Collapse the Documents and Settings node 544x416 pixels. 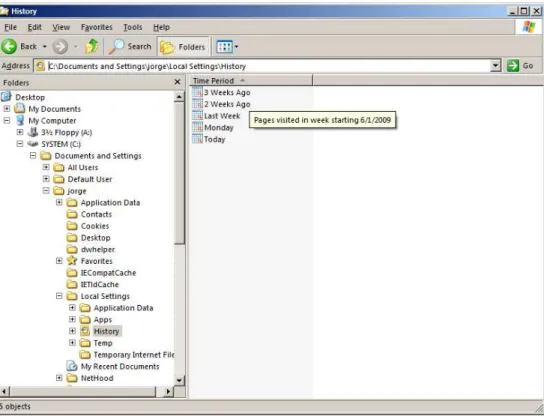coord(33,155)
